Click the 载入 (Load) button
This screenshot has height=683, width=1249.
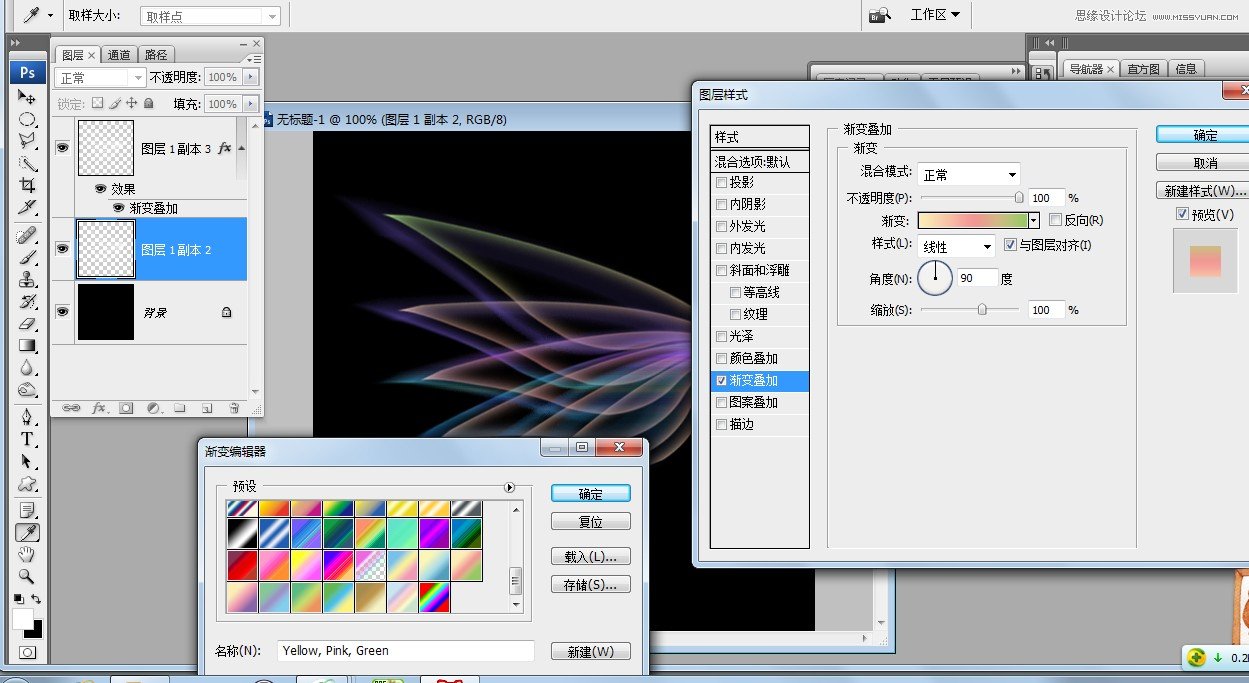pyautogui.click(x=590, y=556)
